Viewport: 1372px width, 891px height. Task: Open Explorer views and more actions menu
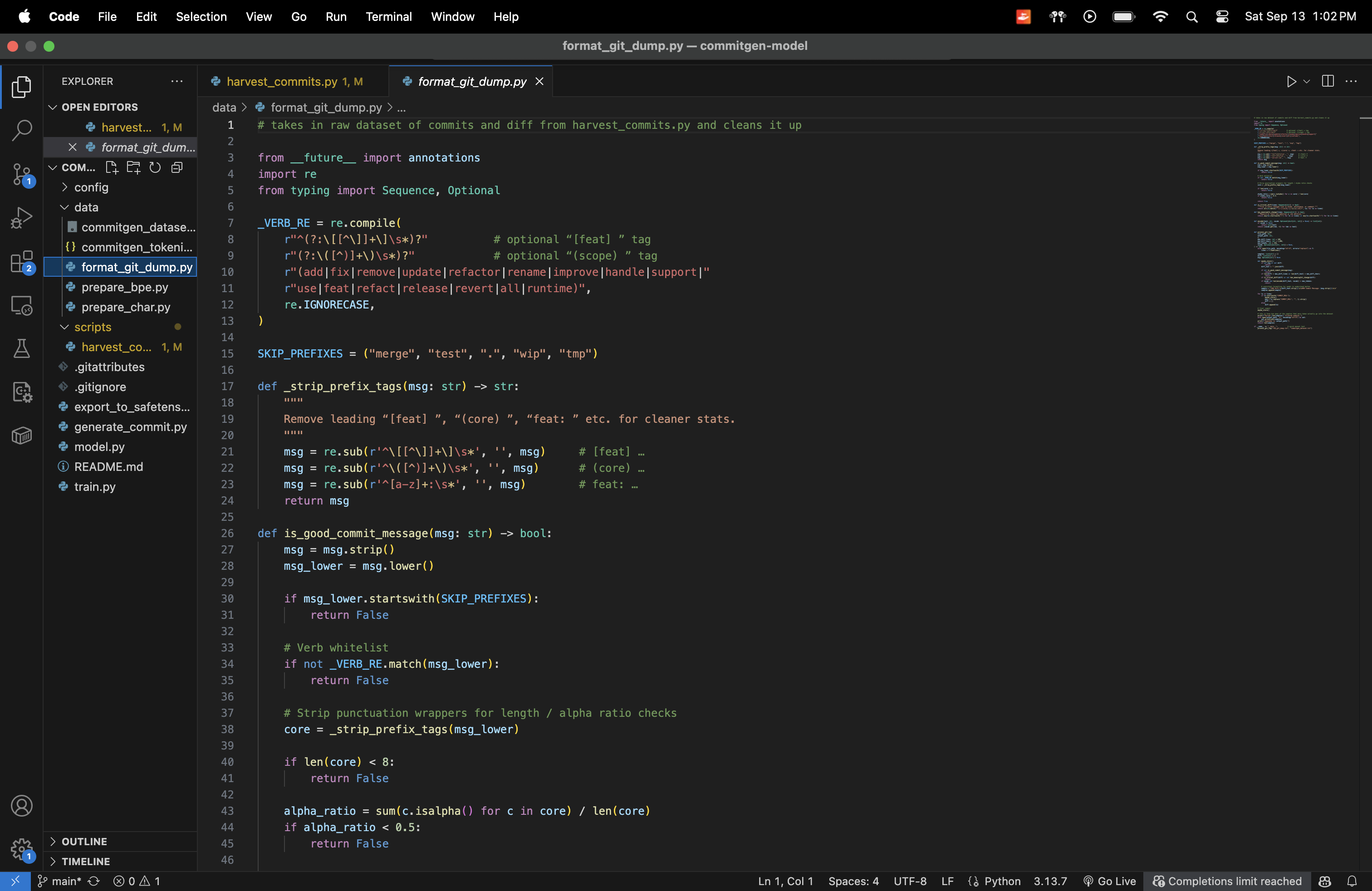click(177, 81)
